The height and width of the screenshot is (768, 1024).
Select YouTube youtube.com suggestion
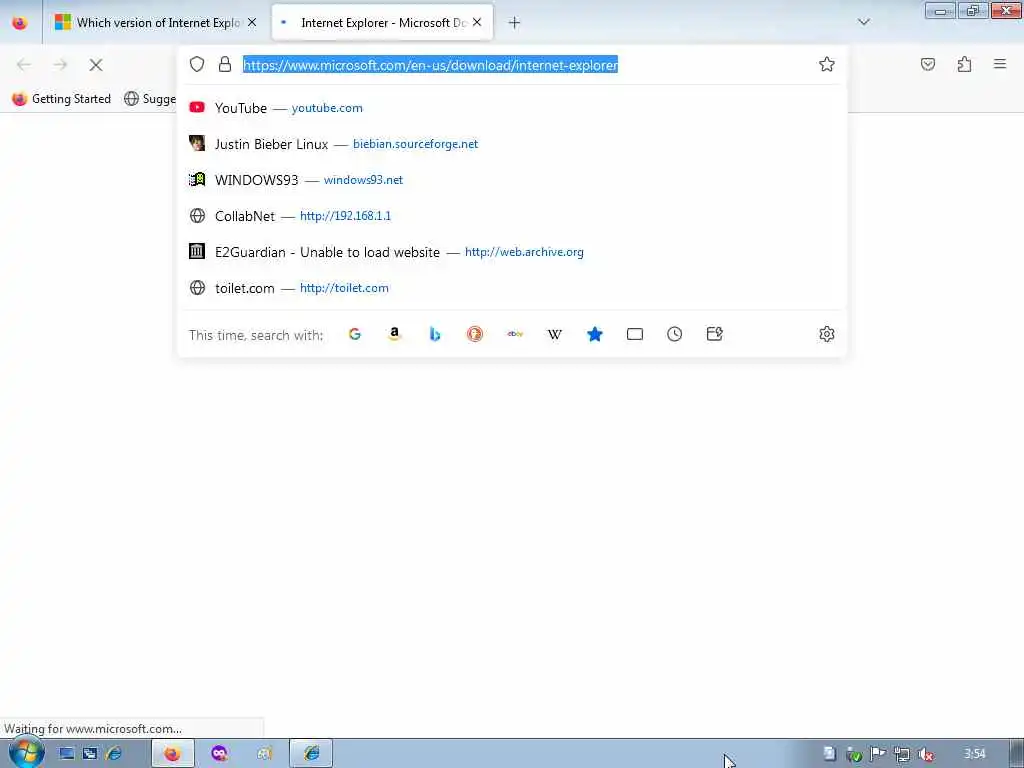pyautogui.click(x=512, y=108)
